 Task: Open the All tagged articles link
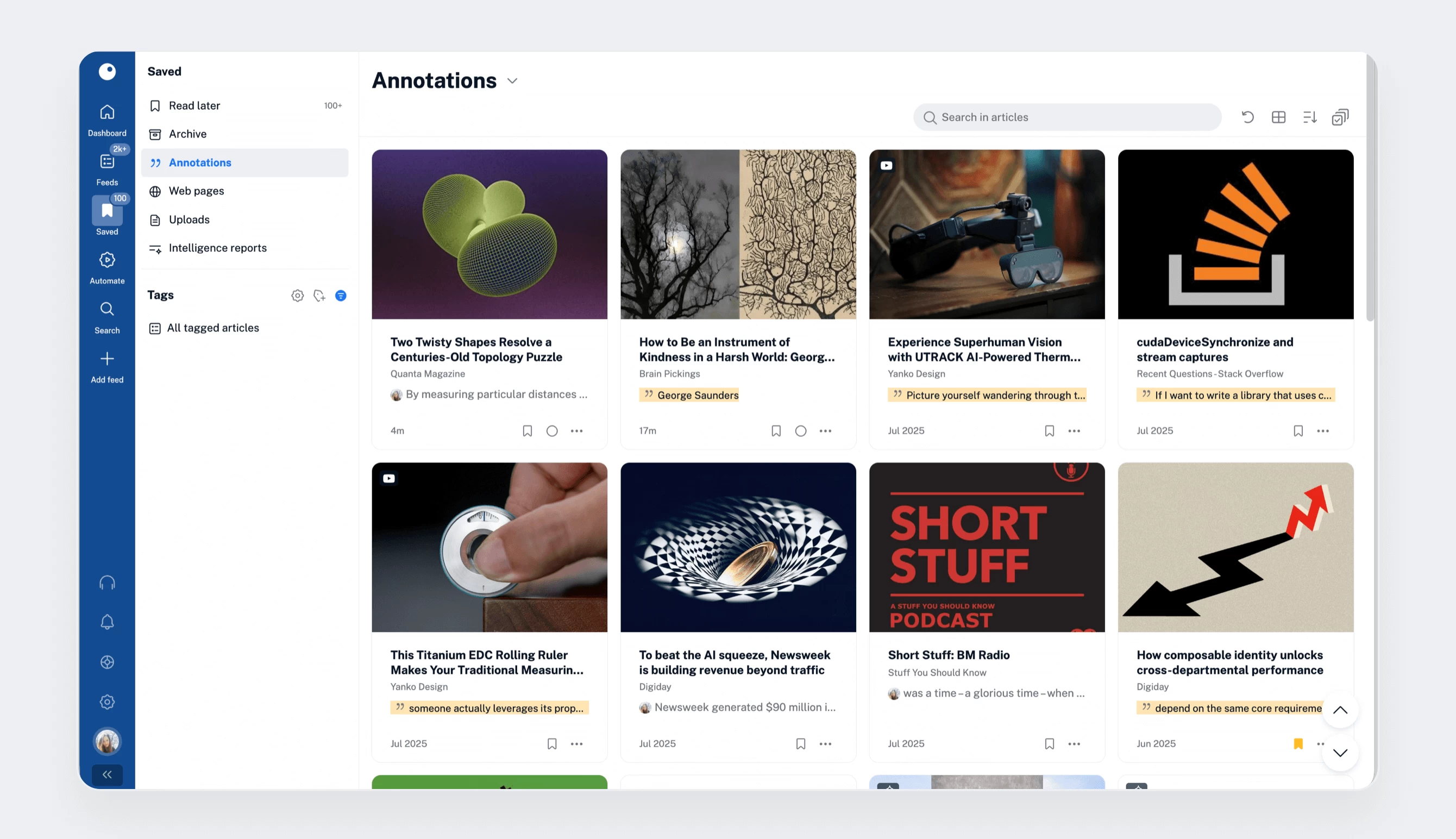tap(212, 328)
